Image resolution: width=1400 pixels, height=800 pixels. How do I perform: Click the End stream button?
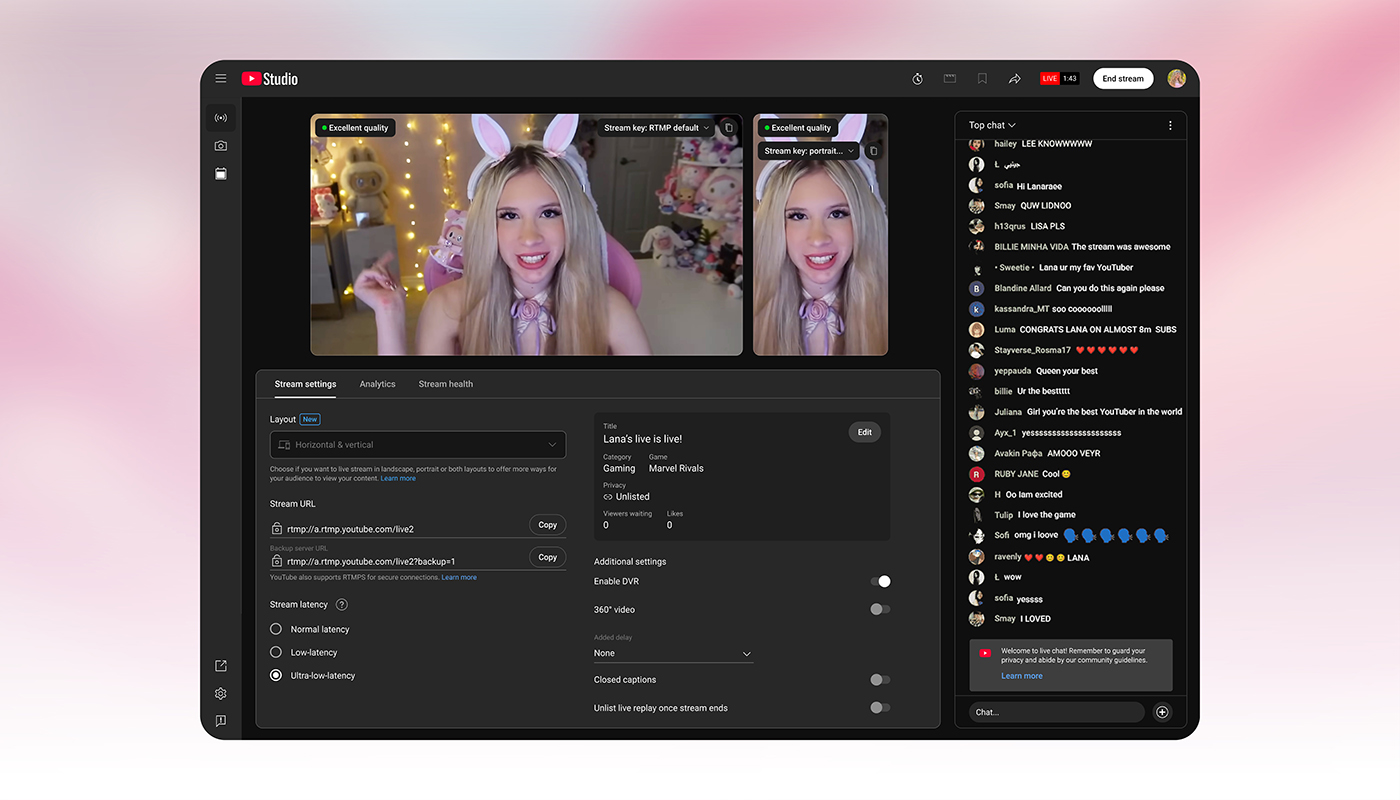pyautogui.click(x=1122, y=78)
